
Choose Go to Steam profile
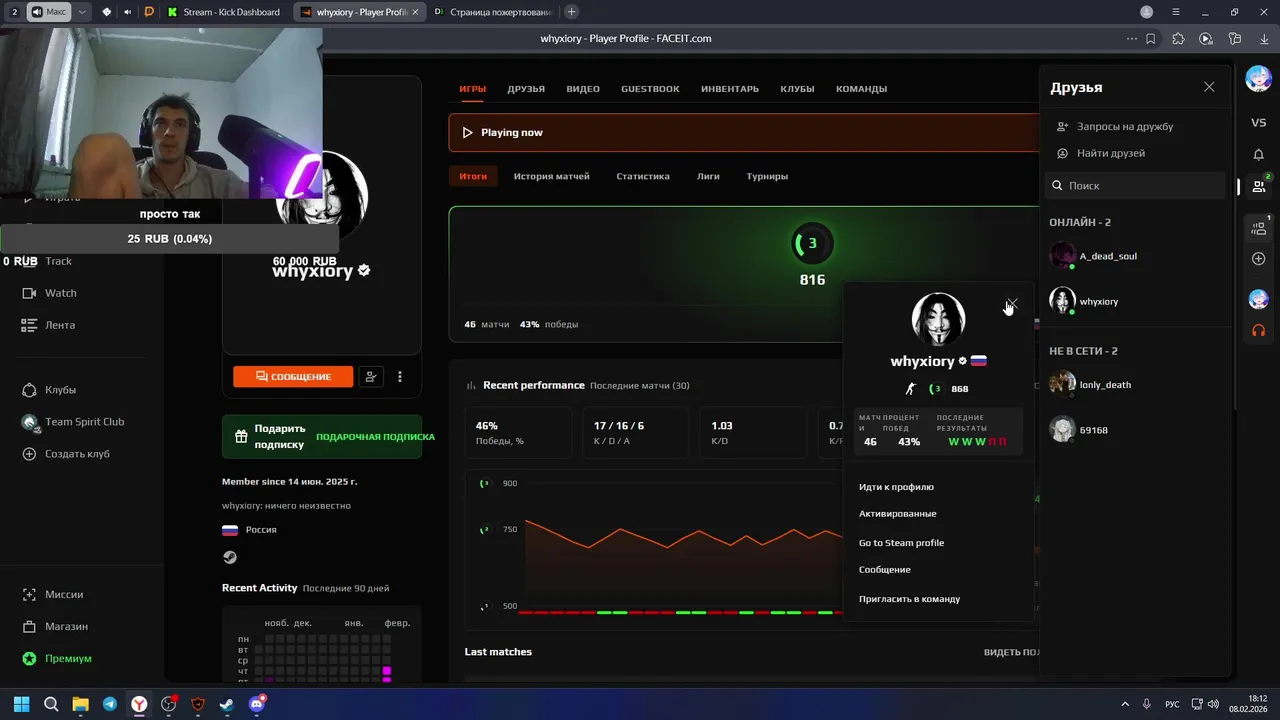pyautogui.click(x=901, y=543)
